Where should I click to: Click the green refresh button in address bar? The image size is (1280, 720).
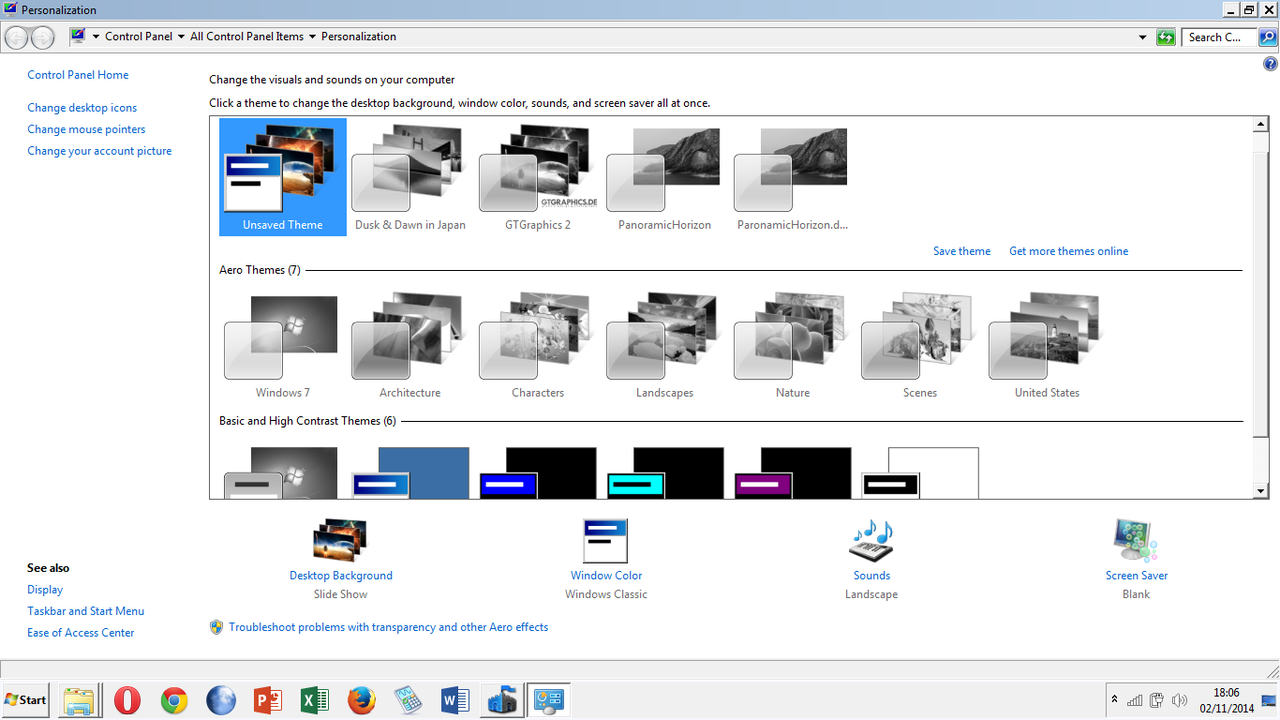(1165, 37)
